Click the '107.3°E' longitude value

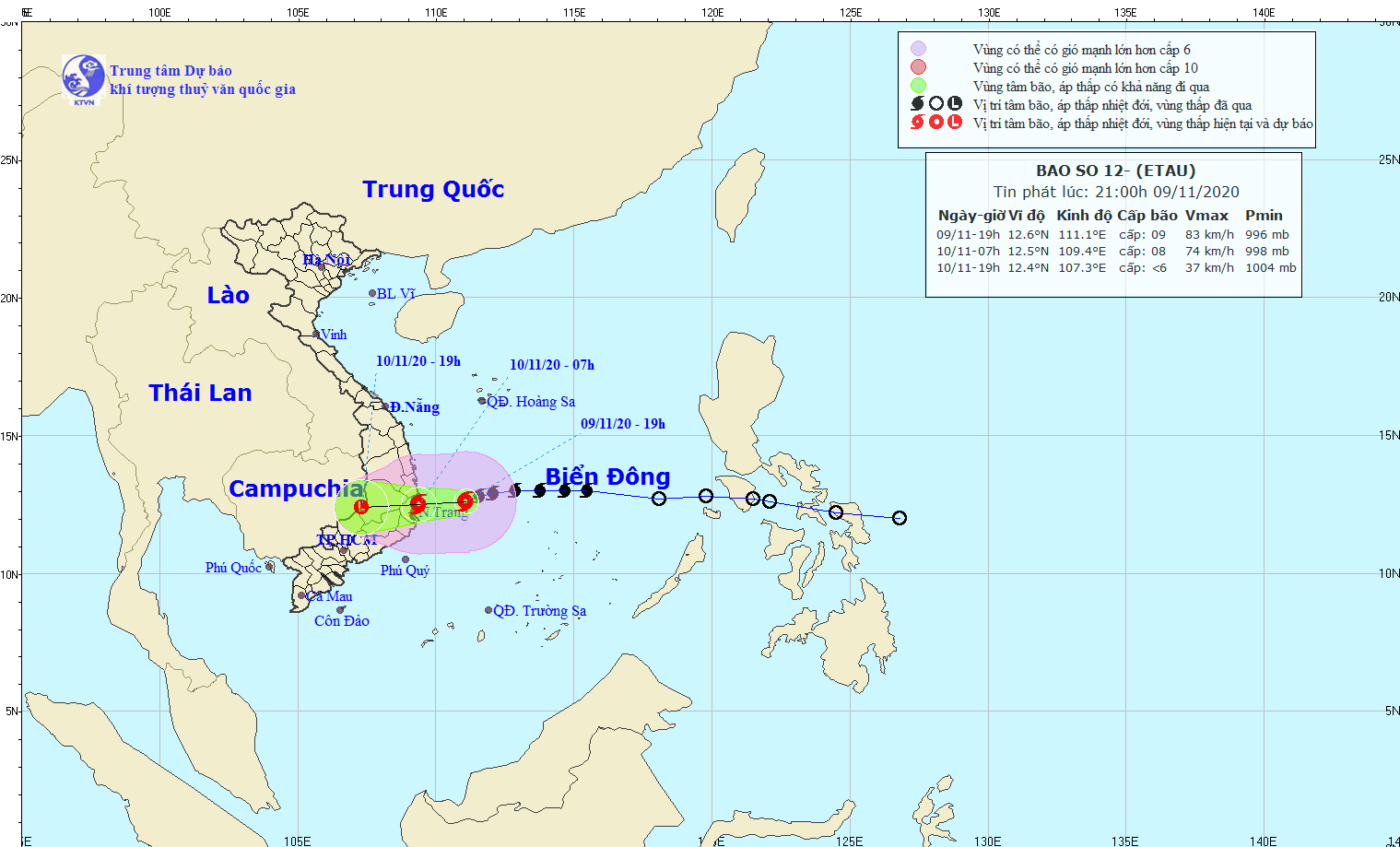click(1082, 268)
